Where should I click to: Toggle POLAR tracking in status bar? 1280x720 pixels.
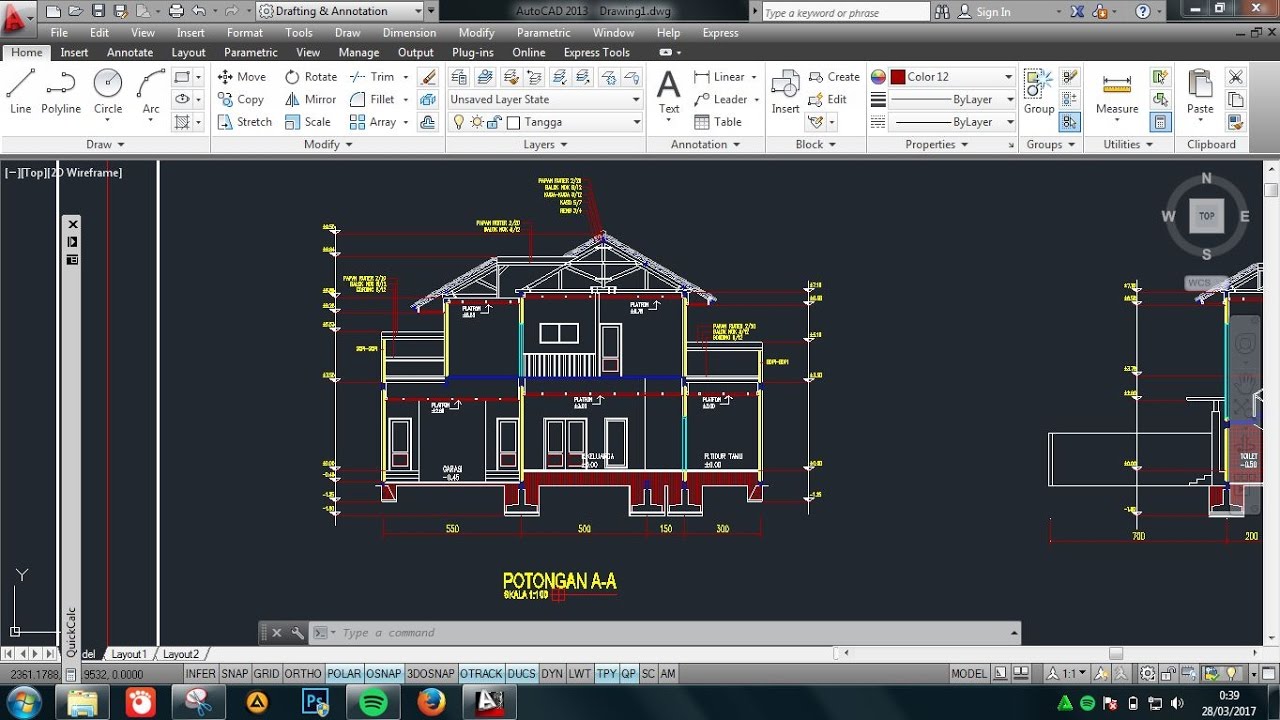pyautogui.click(x=344, y=674)
